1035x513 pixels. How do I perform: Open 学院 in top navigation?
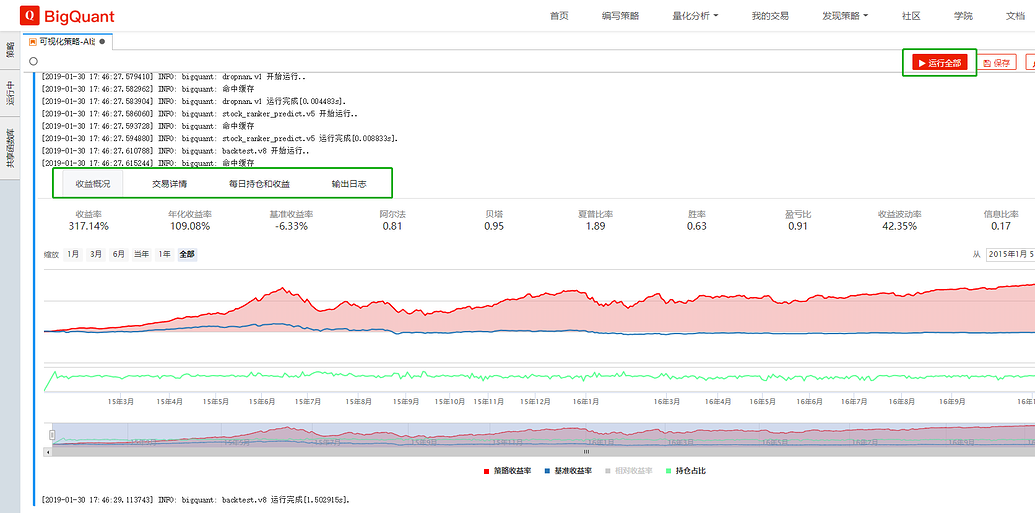(963, 16)
